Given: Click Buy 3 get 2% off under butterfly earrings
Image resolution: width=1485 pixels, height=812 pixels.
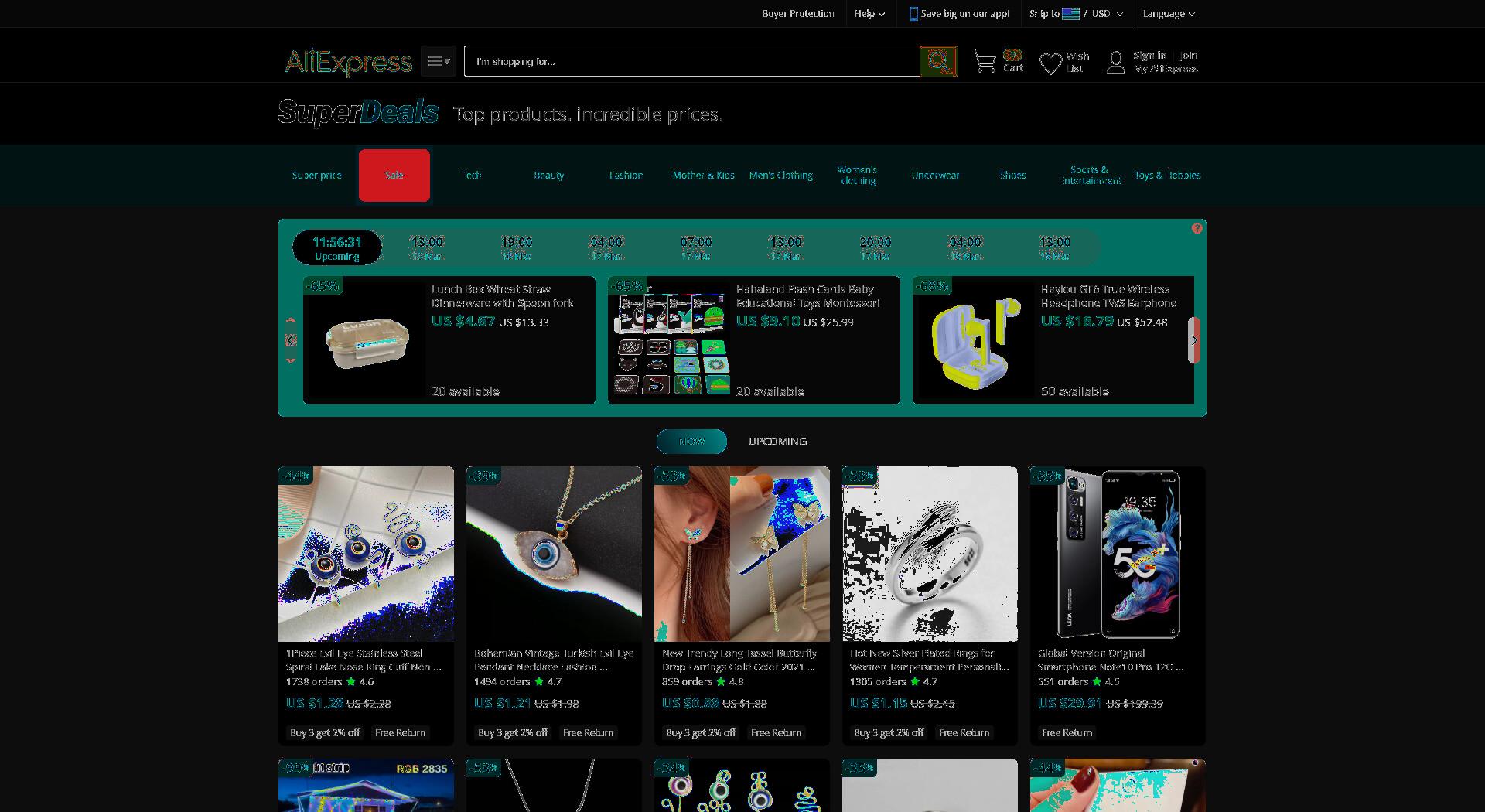Looking at the screenshot, I should (701, 732).
